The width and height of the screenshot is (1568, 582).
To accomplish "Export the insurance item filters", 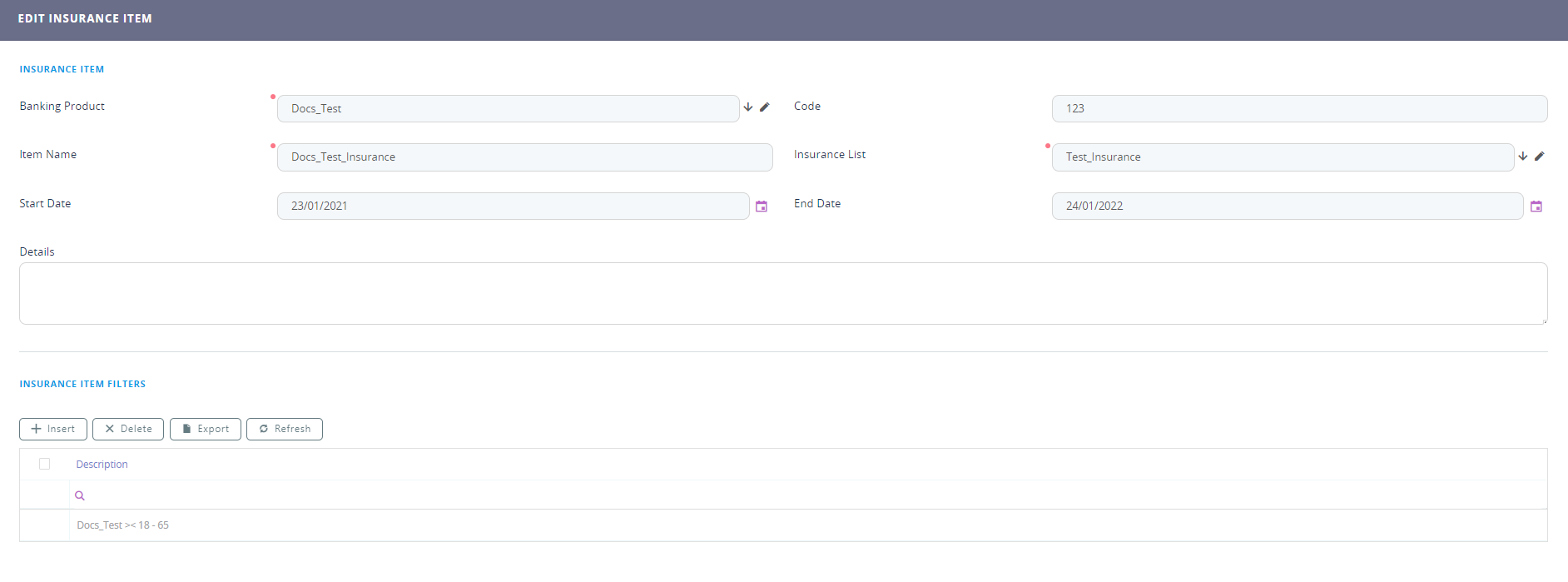I will coord(206,429).
